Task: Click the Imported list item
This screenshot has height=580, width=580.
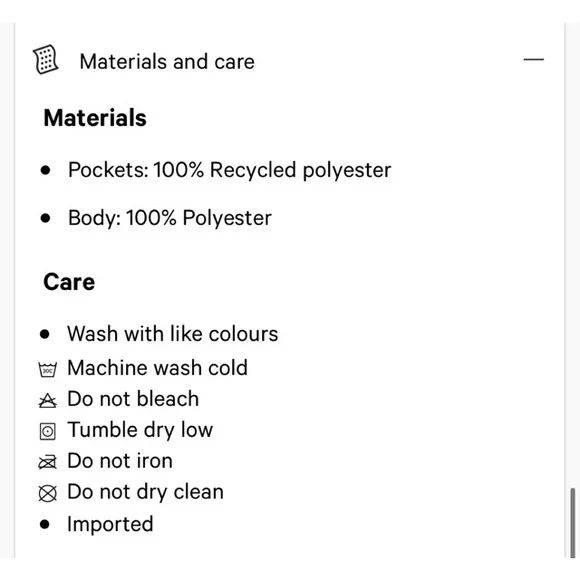Action: point(110,524)
